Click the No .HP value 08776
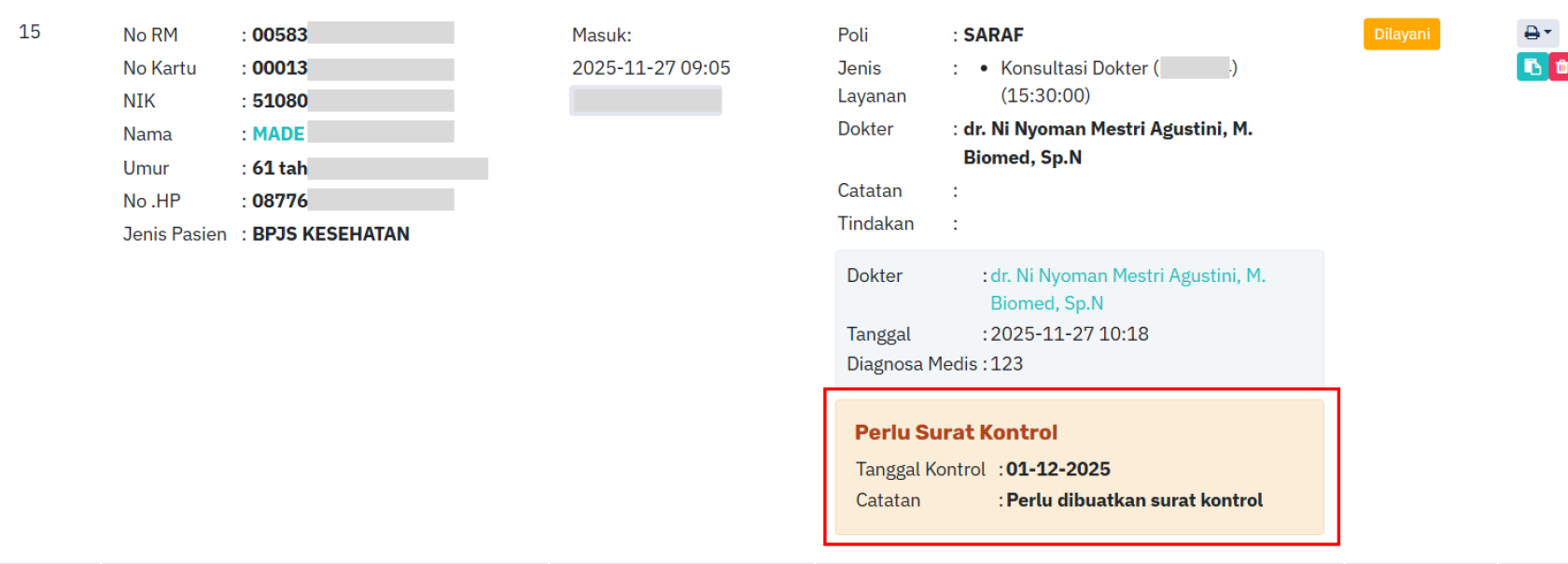Viewport: 1568px width, 564px height. [x=279, y=201]
